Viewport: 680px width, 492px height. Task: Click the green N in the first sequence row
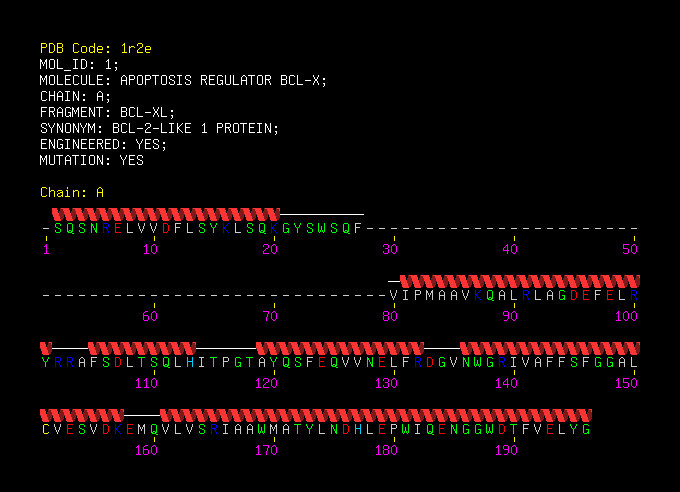[x=94, y=228]
